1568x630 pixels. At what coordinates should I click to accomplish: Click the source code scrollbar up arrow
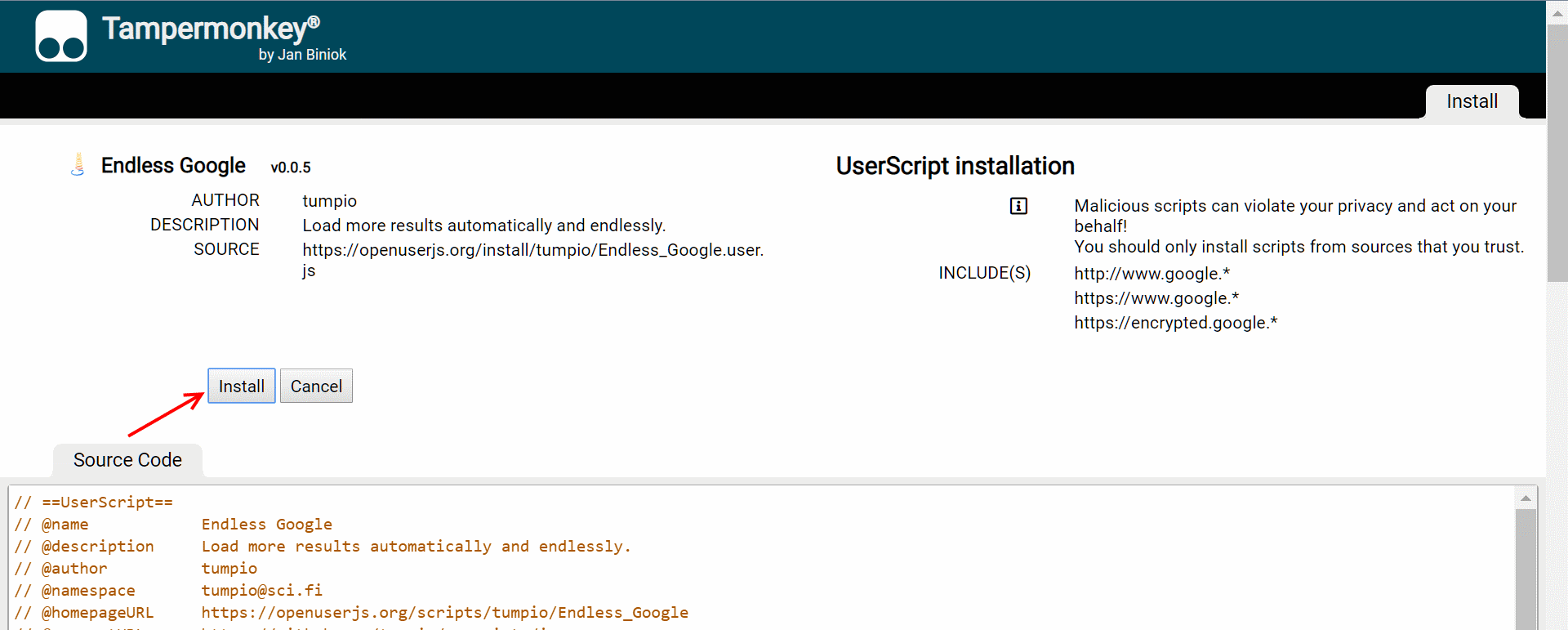pos(1526,498)
